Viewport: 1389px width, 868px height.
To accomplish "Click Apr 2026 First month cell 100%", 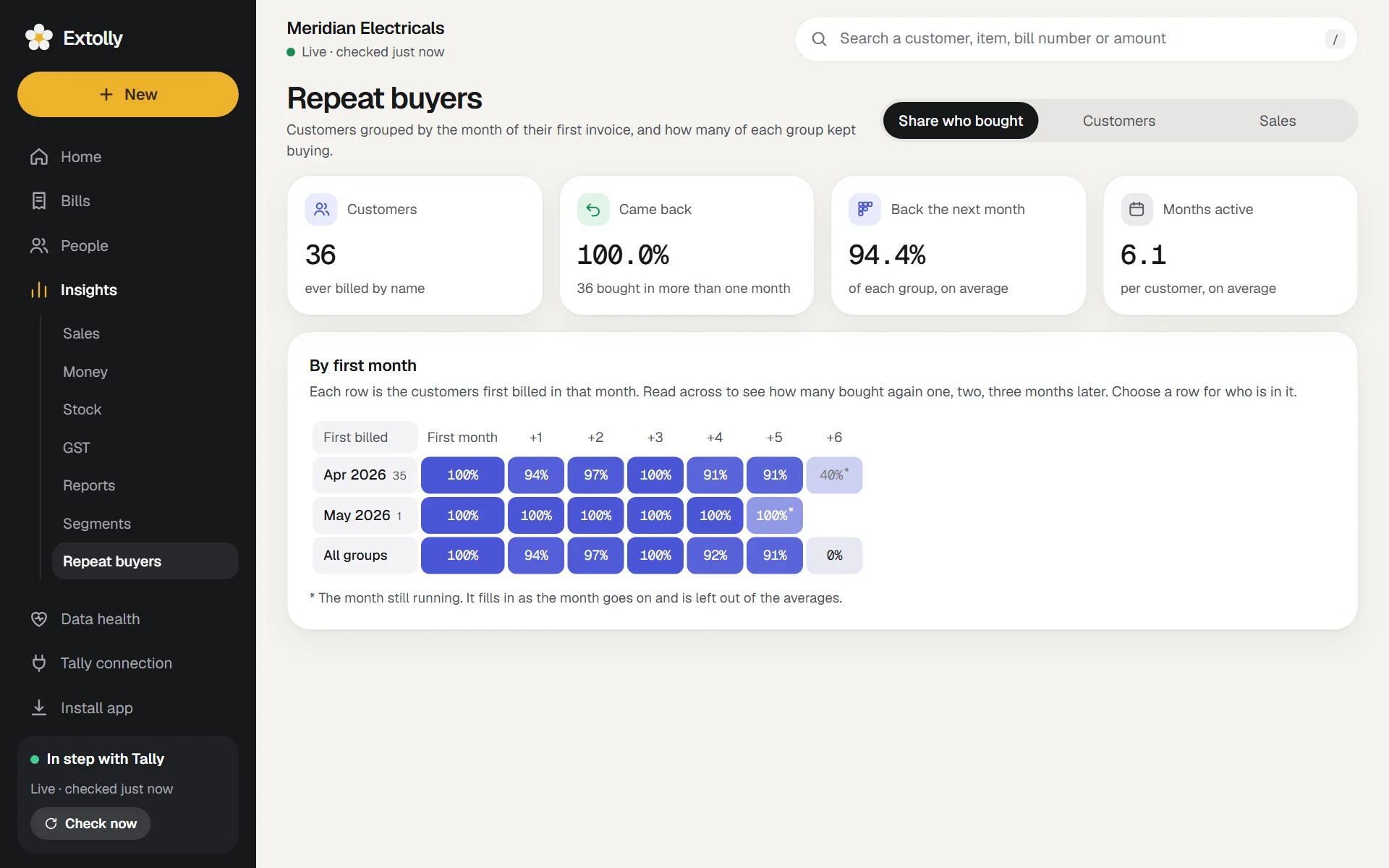I will pos(462,475).
